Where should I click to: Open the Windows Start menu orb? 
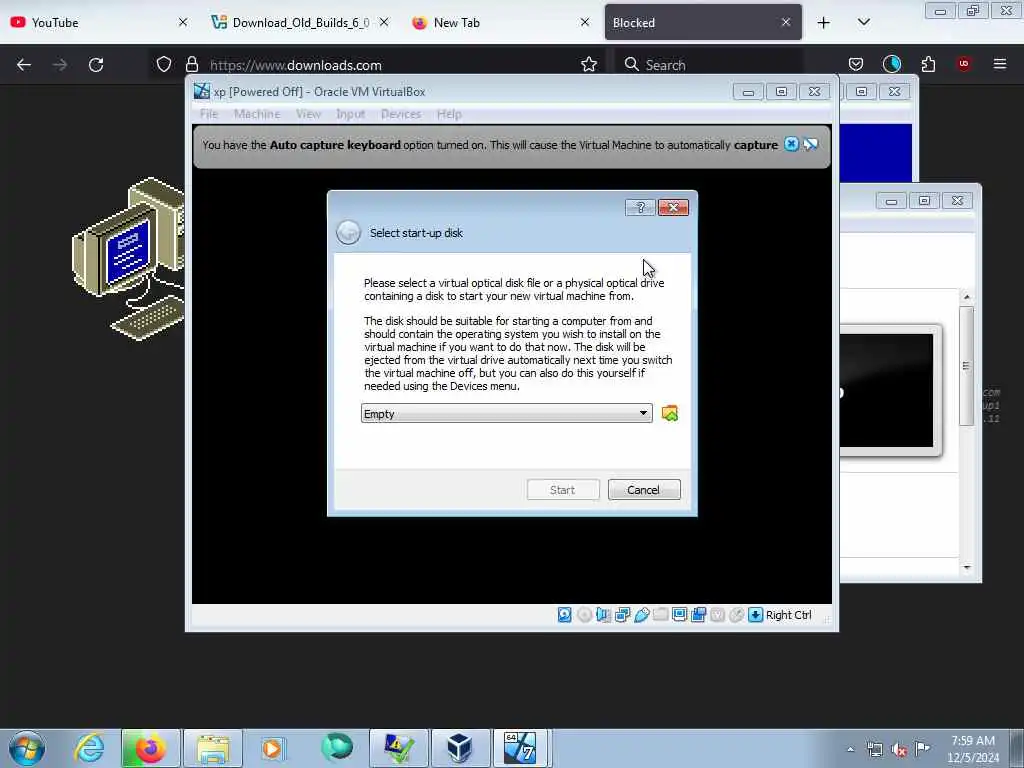coord(27,748)
